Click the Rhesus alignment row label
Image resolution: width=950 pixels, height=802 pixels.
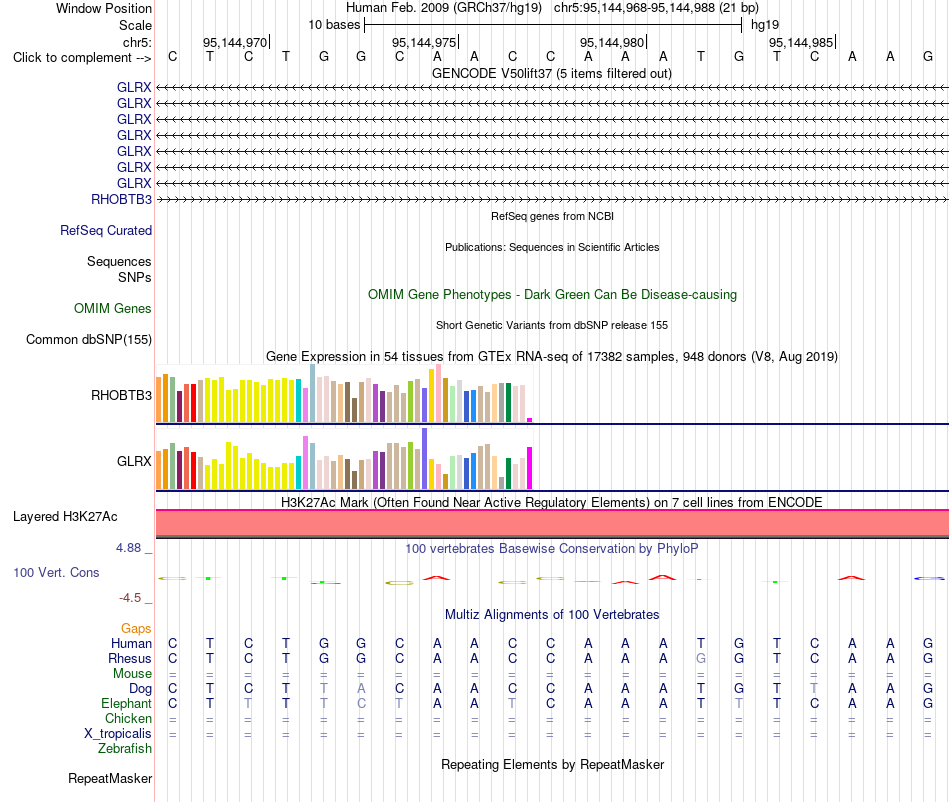(130, 658)
